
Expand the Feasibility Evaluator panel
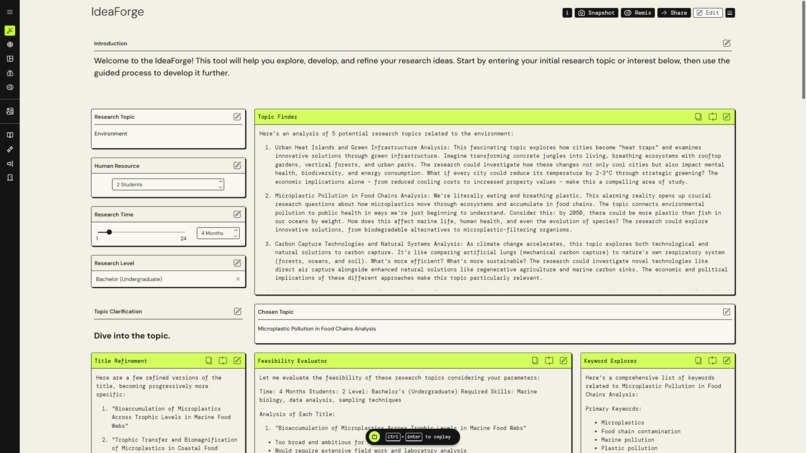[549, 360]
